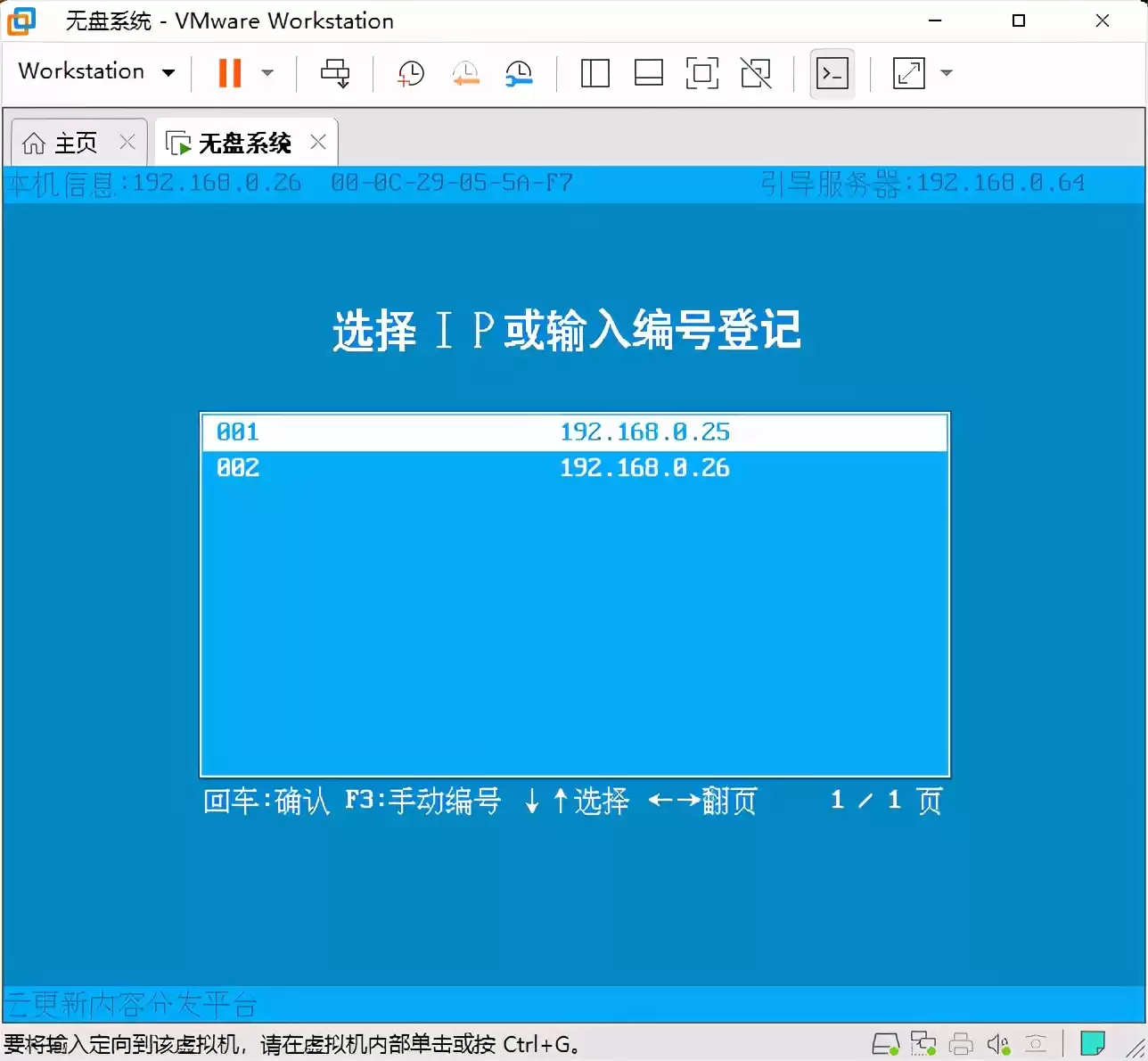Pause the running virtual machine

228,73
